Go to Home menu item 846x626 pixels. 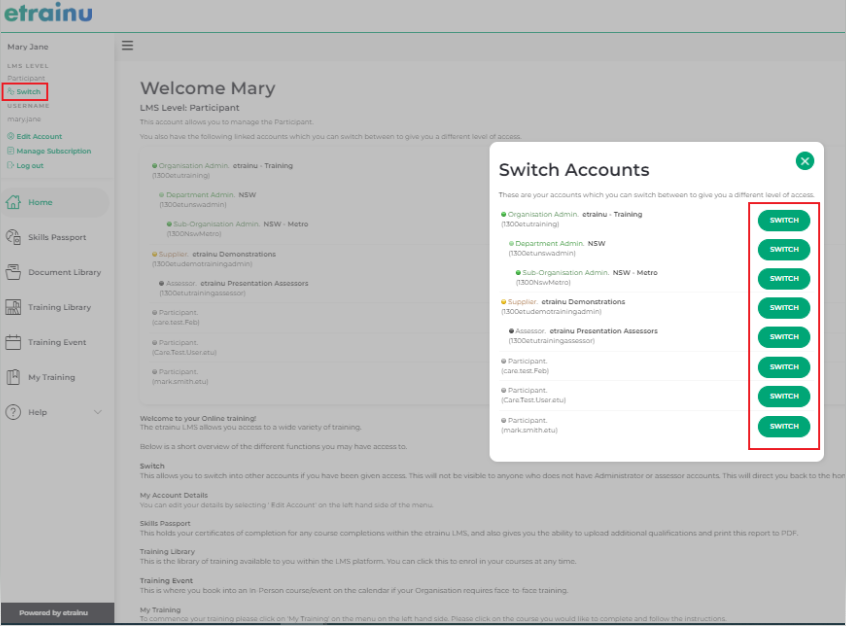(55, 202)
